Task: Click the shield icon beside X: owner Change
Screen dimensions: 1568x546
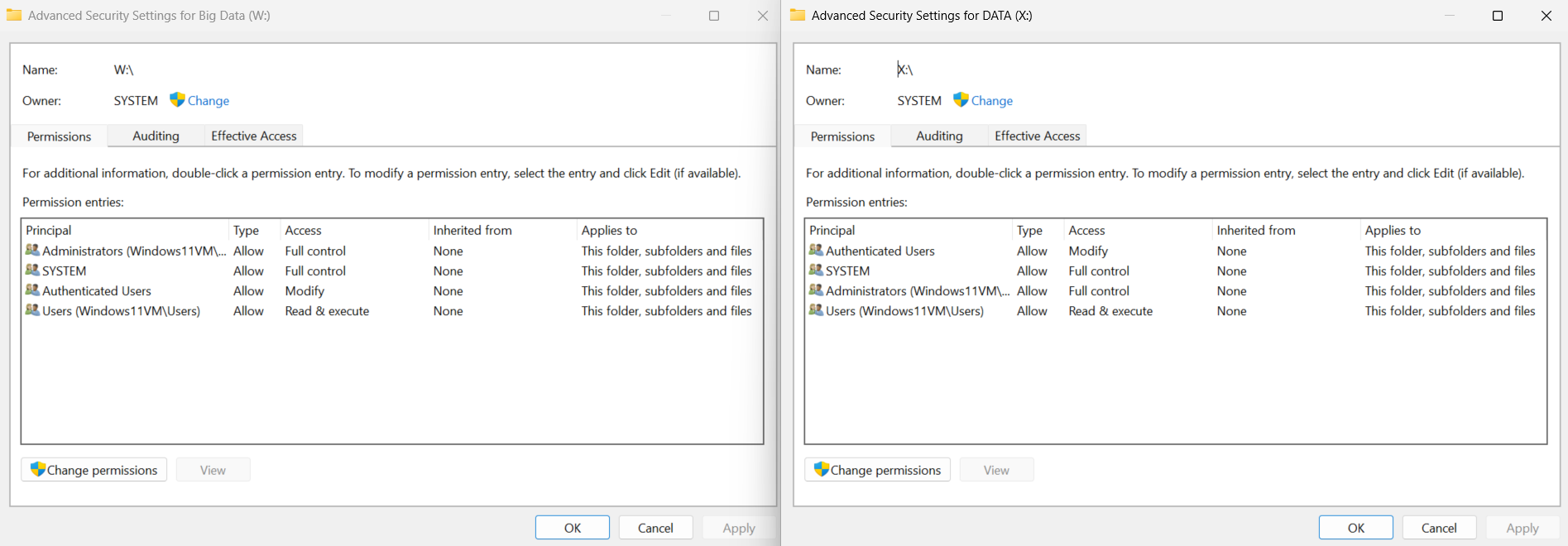Action: (961, 99)
